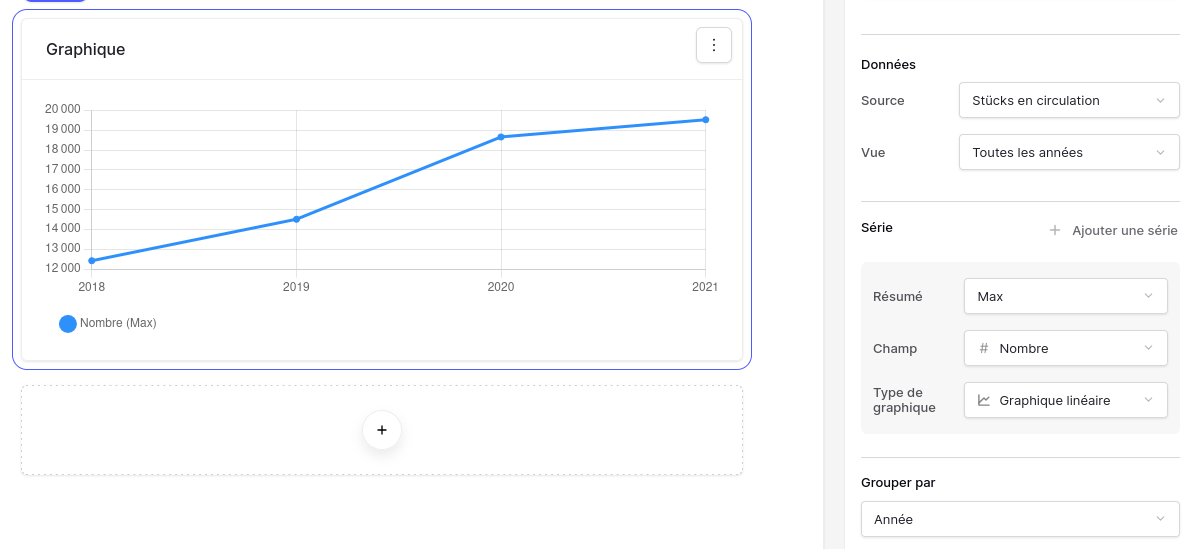Screen dimensions: 1189x549
Task: Click the 2020 data point on the chart
Action: 501,137
